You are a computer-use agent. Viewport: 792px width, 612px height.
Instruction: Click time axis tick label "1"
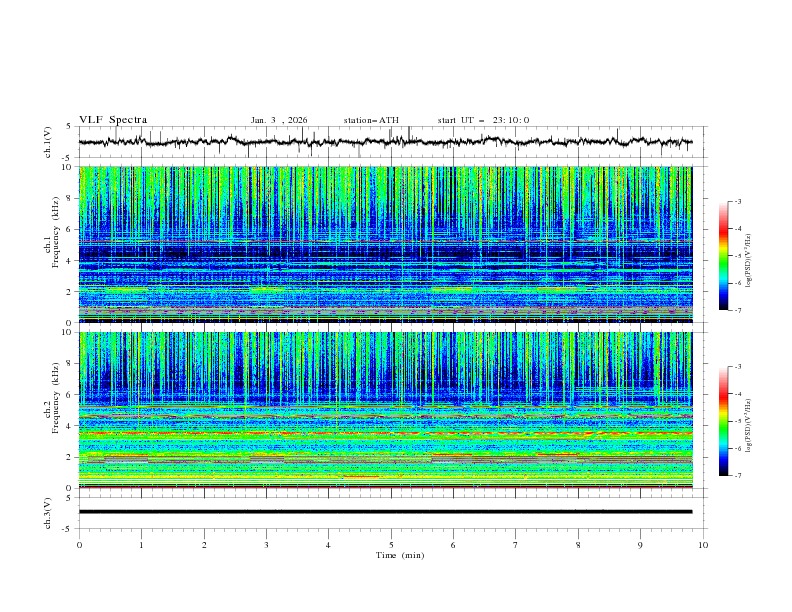(141, 545)
